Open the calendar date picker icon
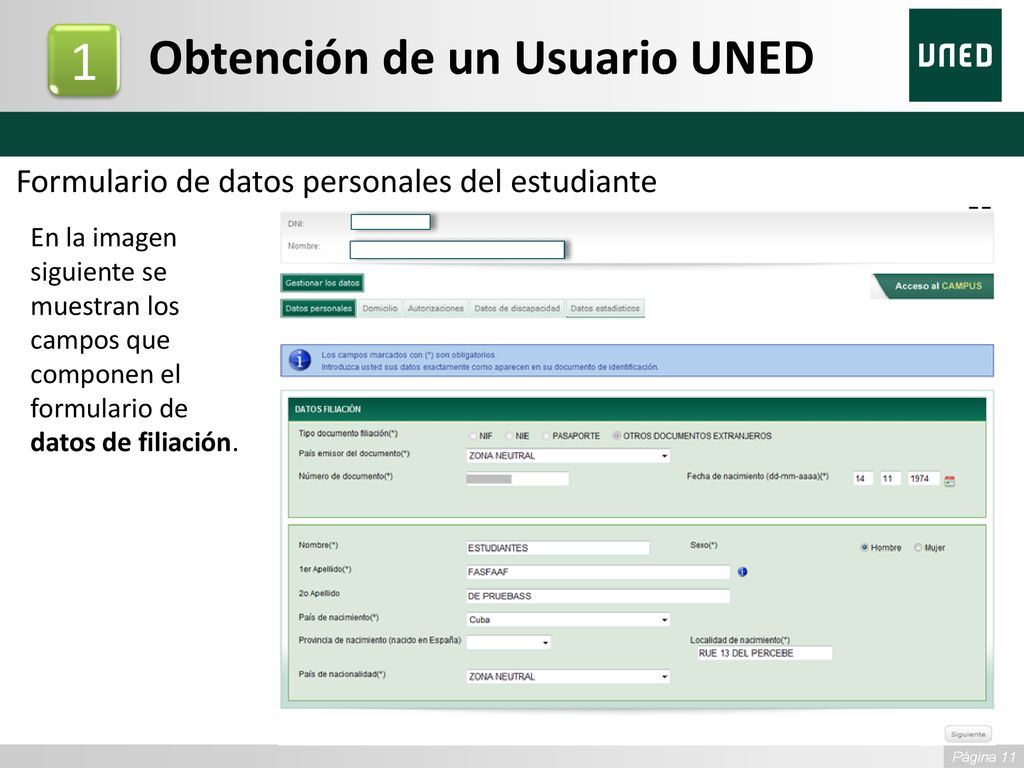1024x768 pixels. (950, 481)
